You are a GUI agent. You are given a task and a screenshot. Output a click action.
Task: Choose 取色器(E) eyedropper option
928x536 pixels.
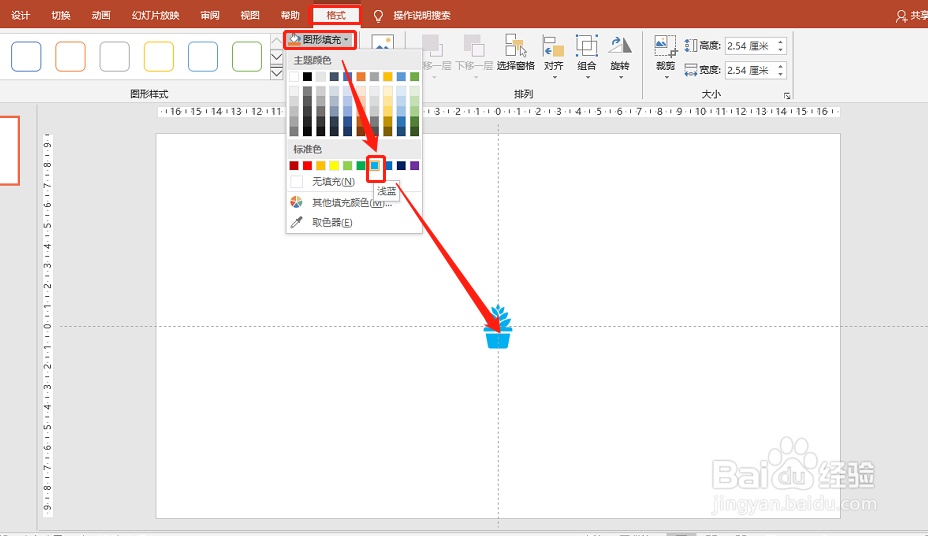point(354,222)
